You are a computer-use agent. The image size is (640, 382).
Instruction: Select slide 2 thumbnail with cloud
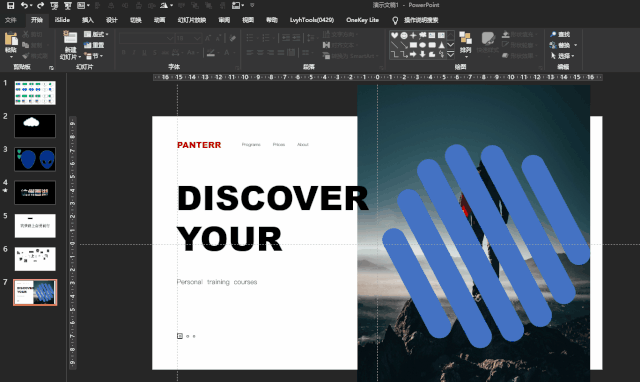pyautogui.click(x=35, y=126)
